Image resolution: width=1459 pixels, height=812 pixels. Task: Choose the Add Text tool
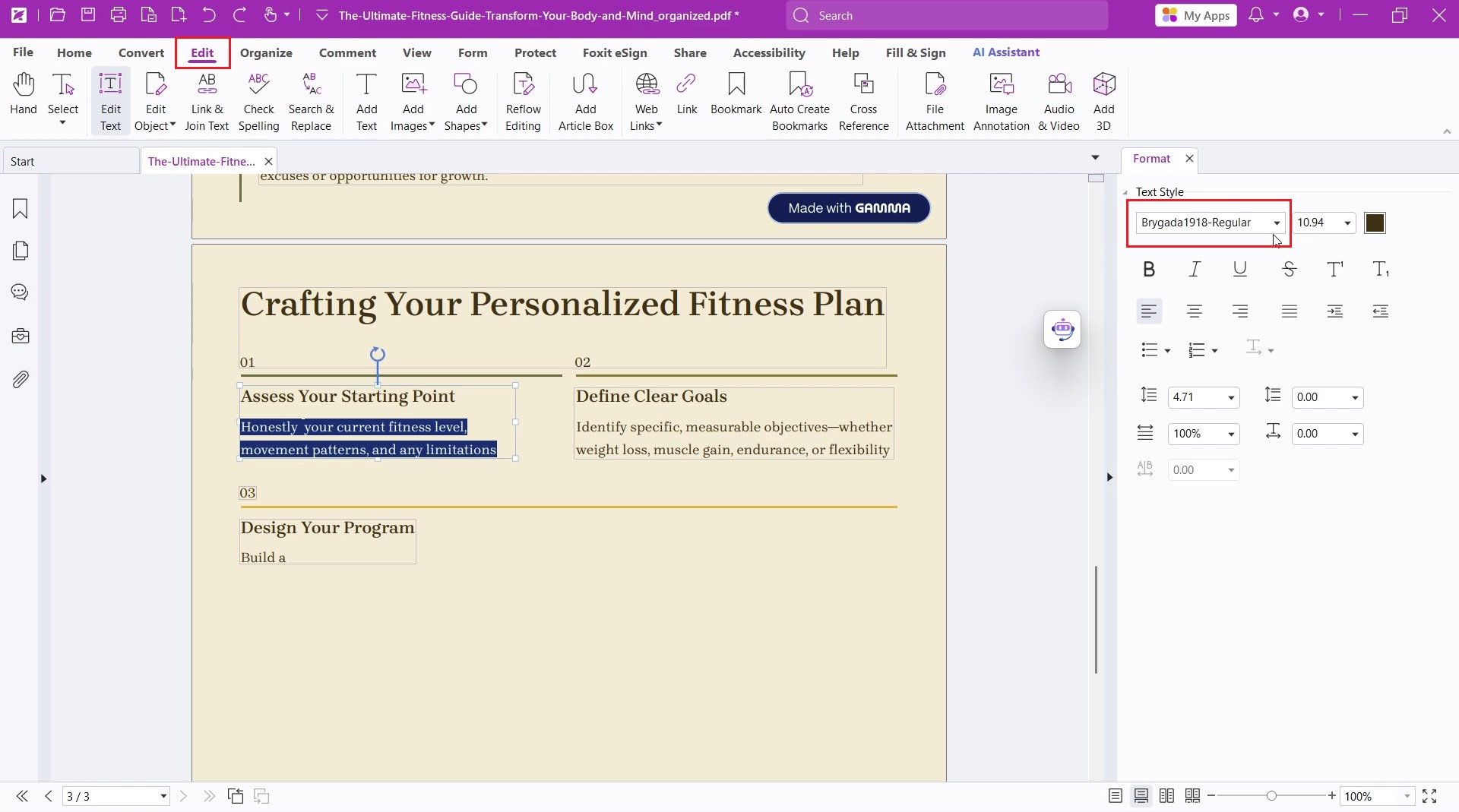(366, 102)
